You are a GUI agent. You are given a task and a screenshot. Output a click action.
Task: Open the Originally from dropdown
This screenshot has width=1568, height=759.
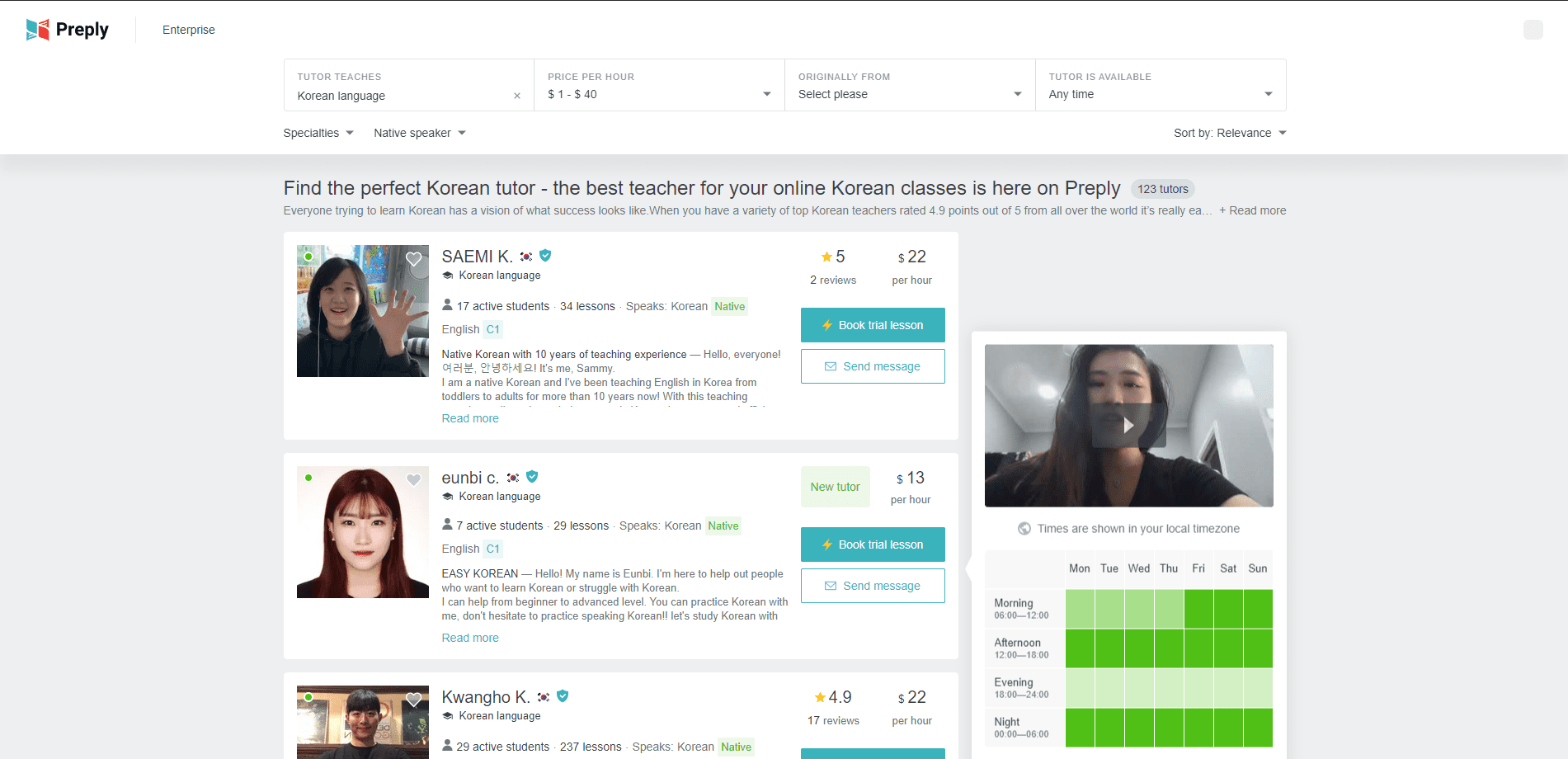coord(910,85)
